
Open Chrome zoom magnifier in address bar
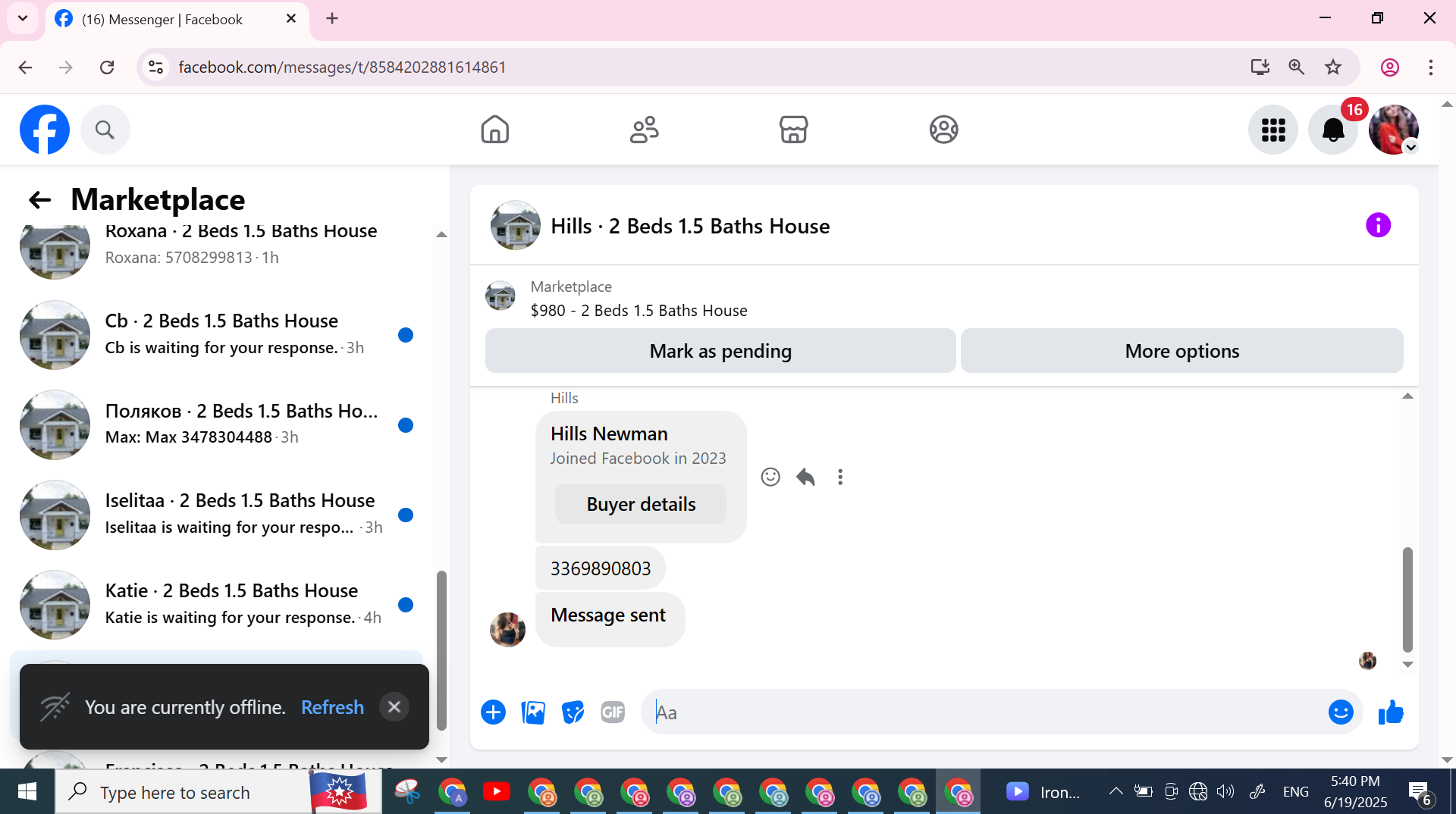pos(1297,67)
